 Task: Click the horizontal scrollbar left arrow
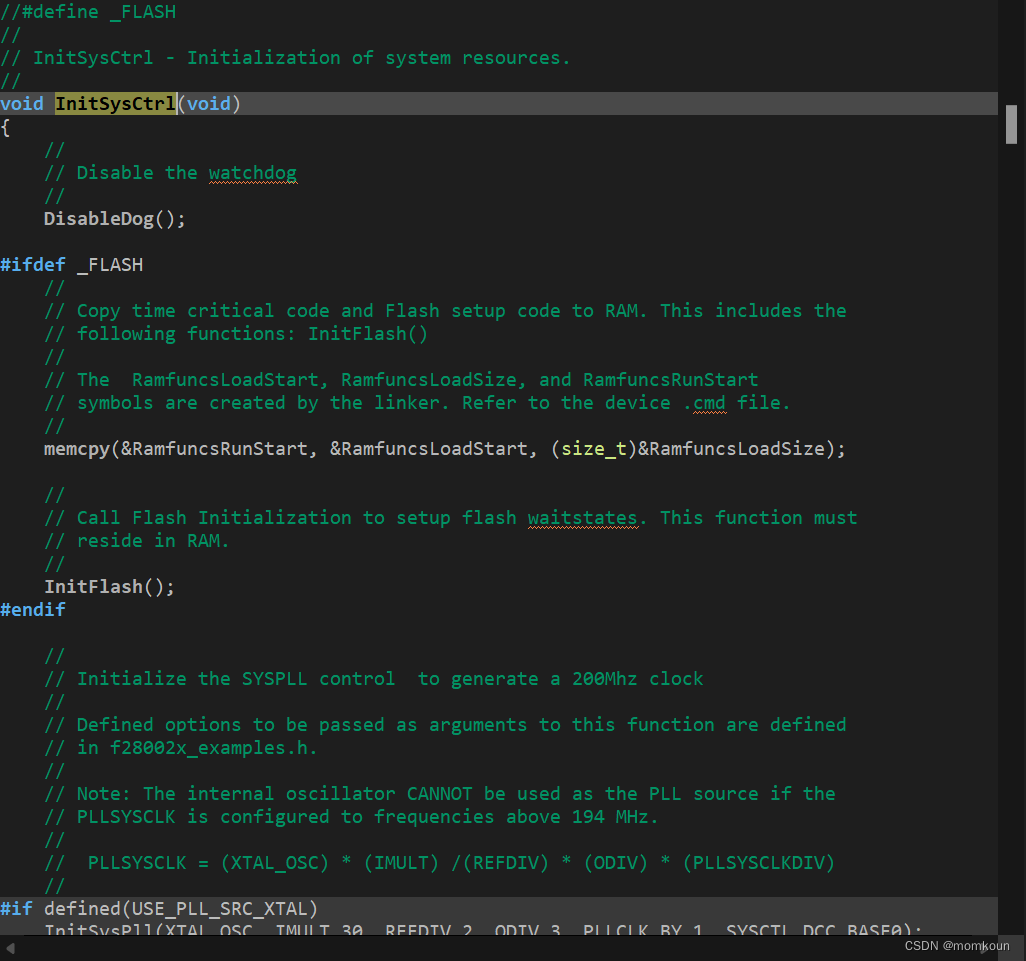point(10,948)
